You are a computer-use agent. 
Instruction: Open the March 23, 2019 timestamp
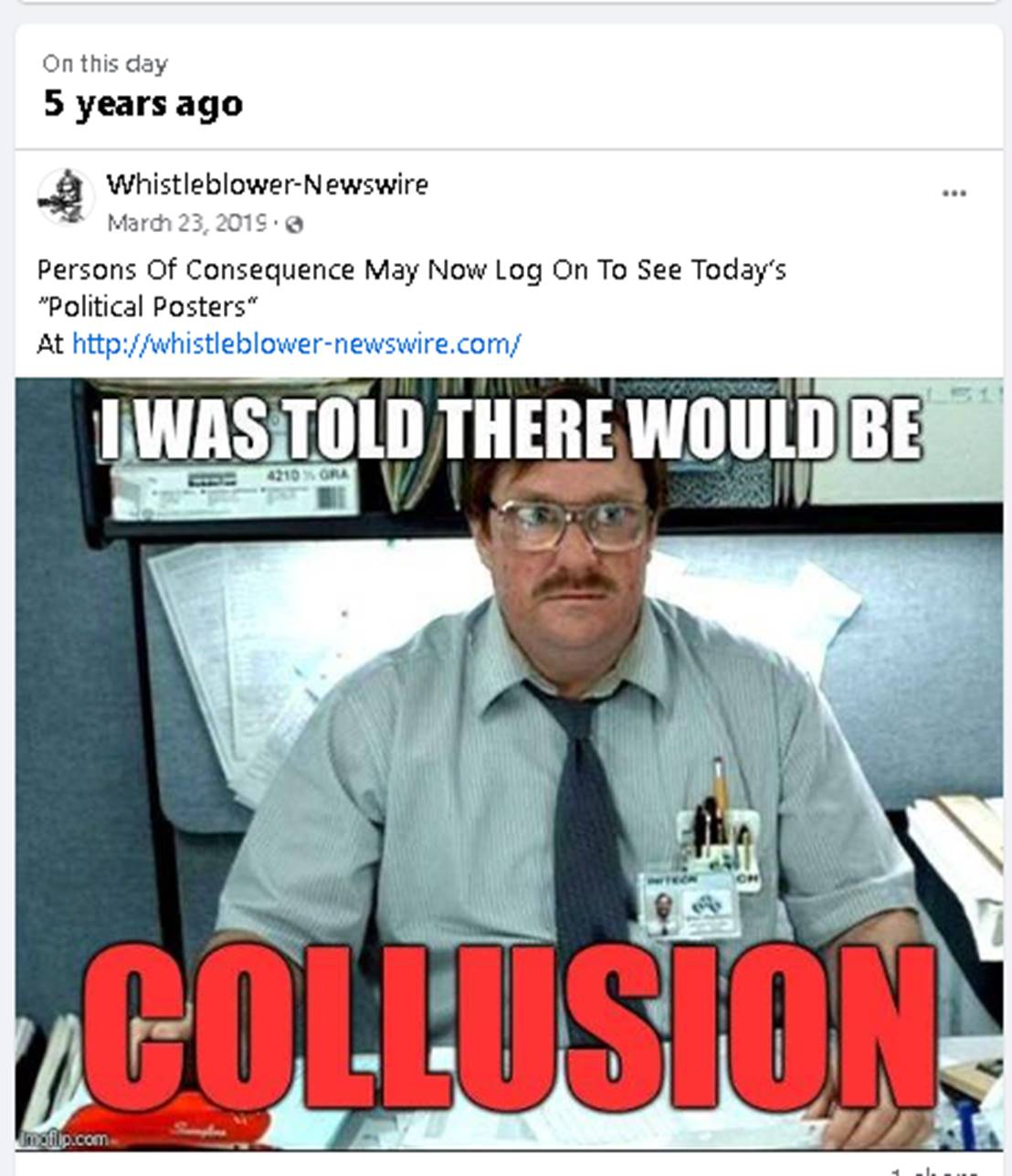coord(187,223)
